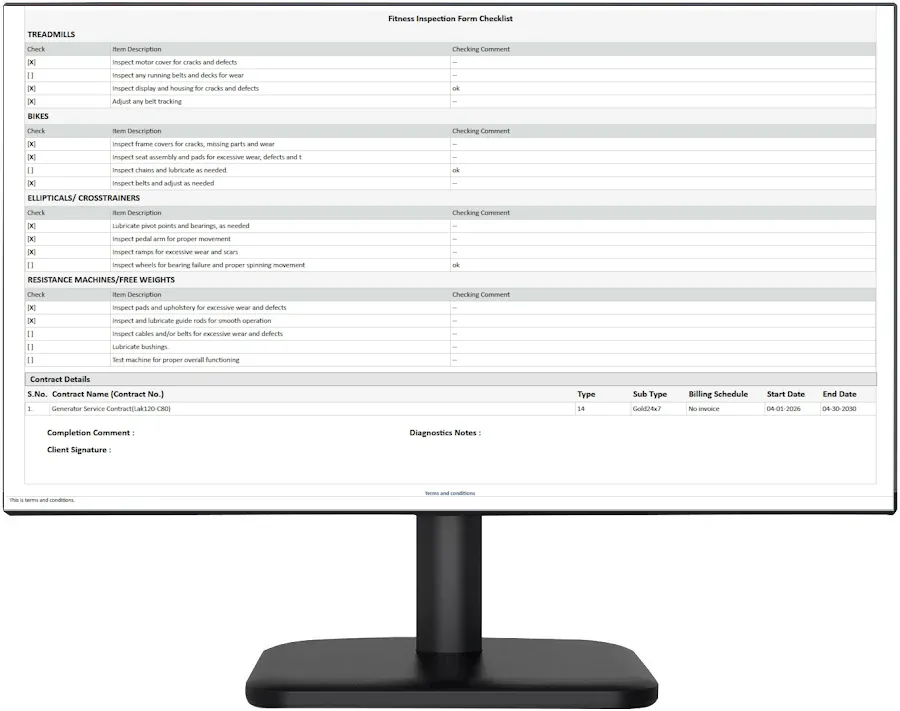Click the TREADMILLS section heading
Image resolution: width=900 pixels, height=711 pixels.
pos(51,34)
